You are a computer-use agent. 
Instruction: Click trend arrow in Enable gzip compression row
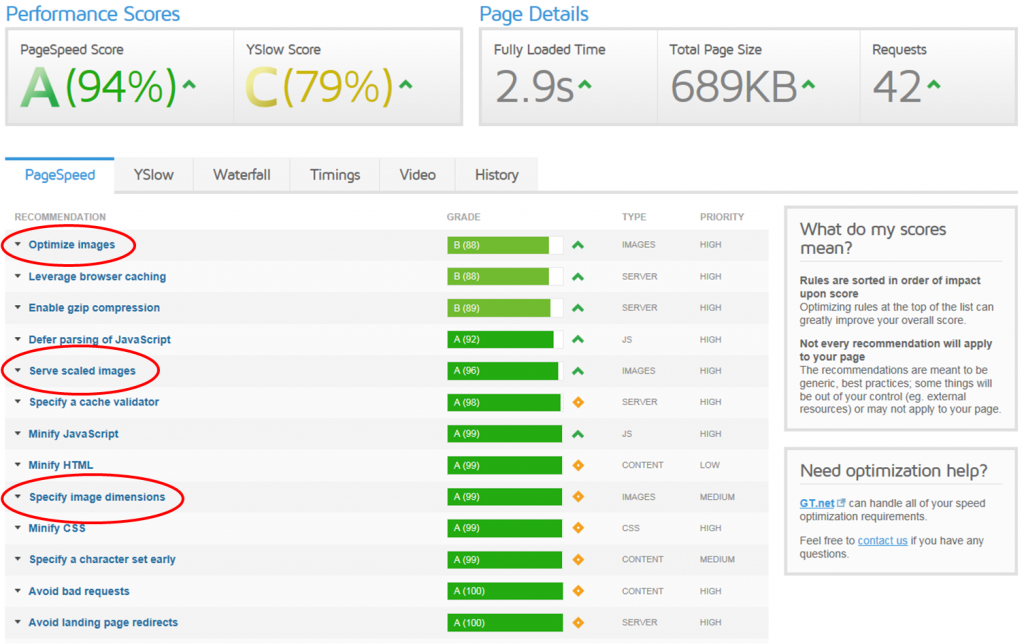[x=577, y=308]
